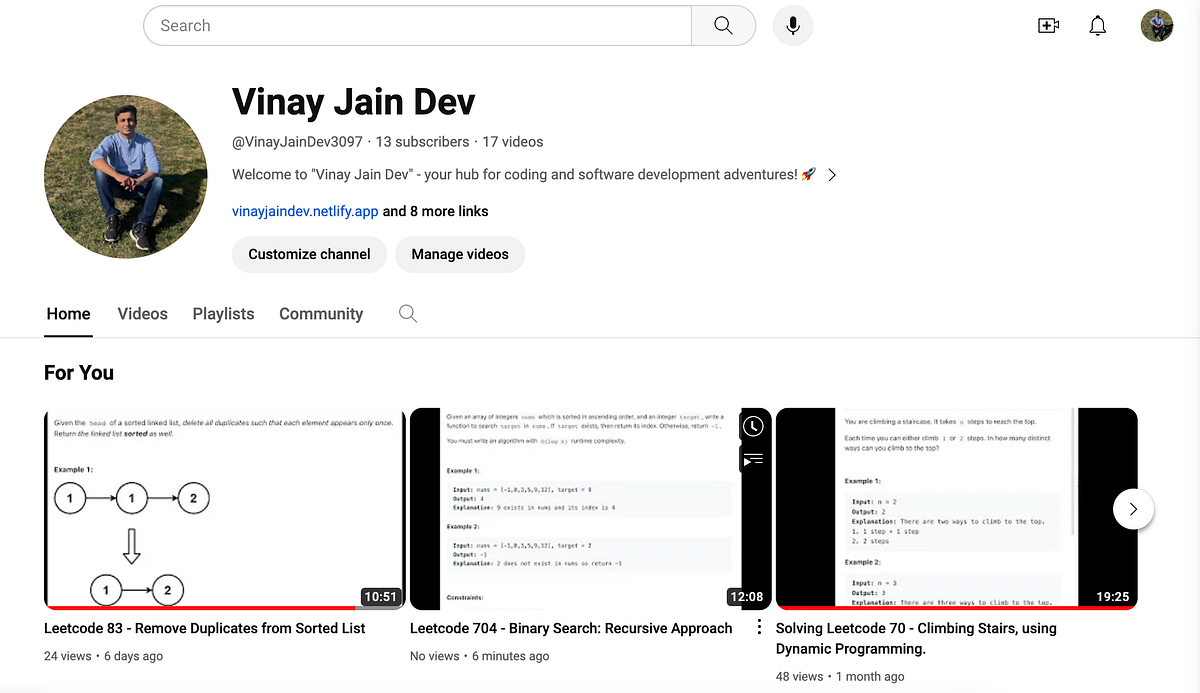This screenshot has width=1200, height=693.
Task: Play the Leetcode 704 Binary Search thumbnail
Action: coord(590,508)
